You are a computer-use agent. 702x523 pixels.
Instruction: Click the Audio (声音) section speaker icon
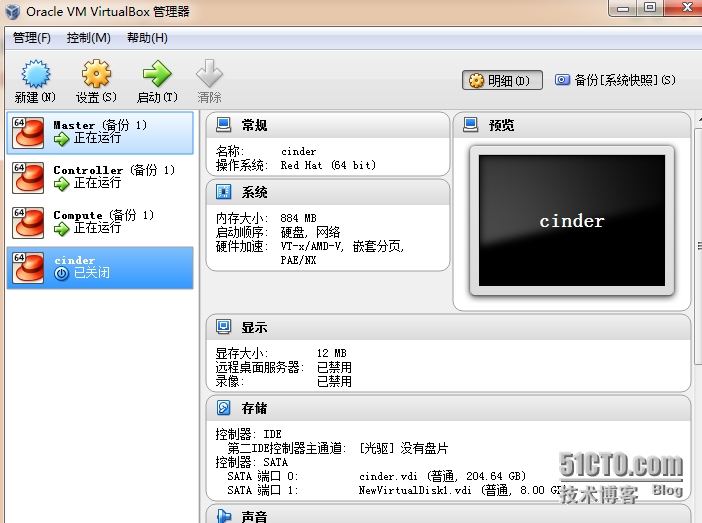tap(223, 516)
